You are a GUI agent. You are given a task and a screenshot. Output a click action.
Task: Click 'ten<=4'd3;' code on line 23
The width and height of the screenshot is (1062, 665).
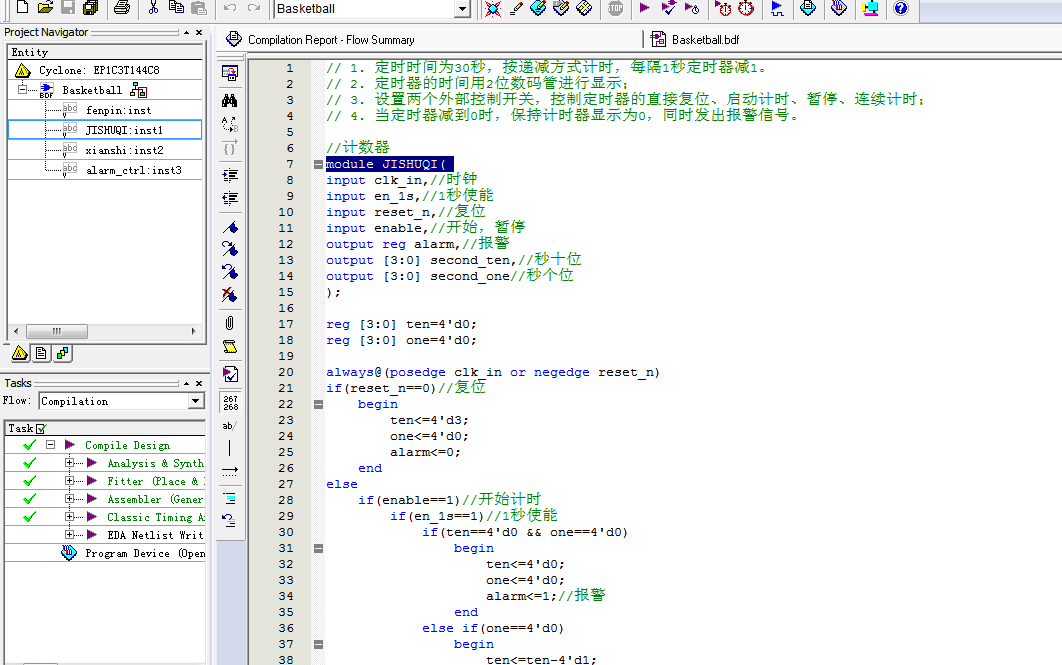point(429,421)
